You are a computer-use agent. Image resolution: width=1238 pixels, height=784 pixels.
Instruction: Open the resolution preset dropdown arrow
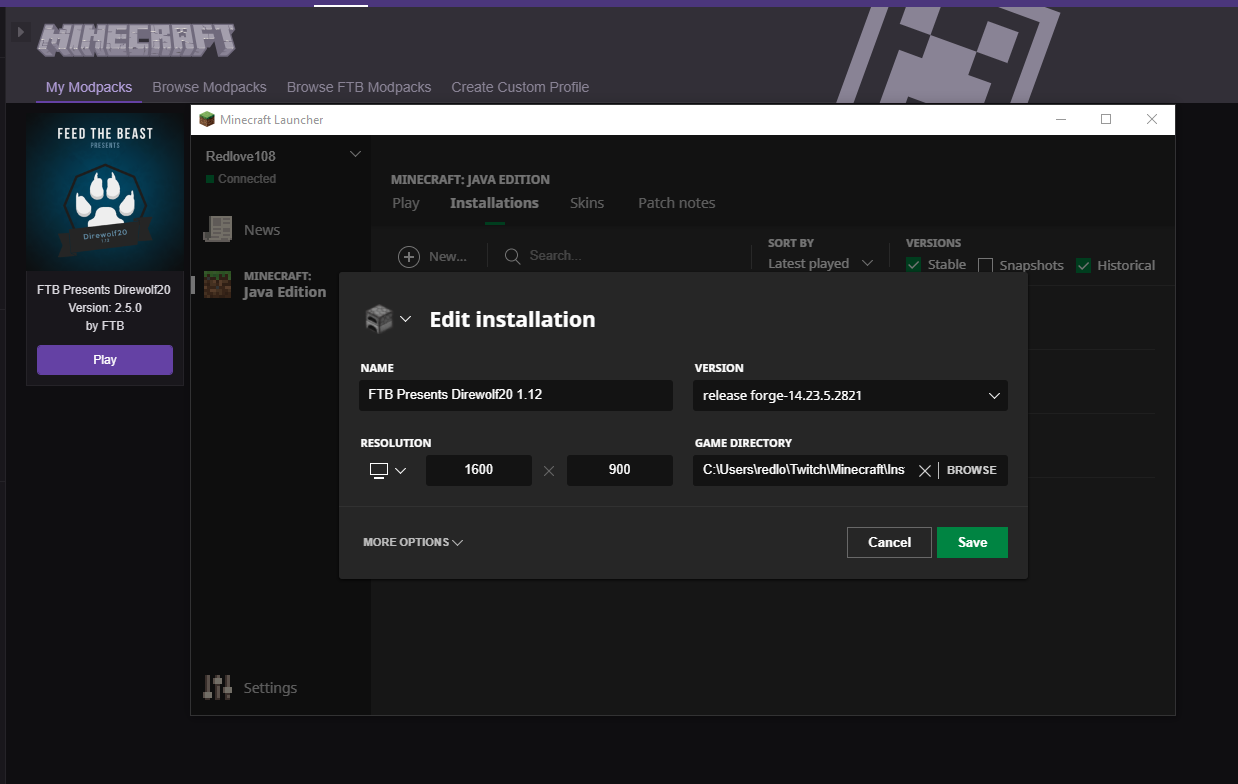pyautogui.click(x=400, y=470)
